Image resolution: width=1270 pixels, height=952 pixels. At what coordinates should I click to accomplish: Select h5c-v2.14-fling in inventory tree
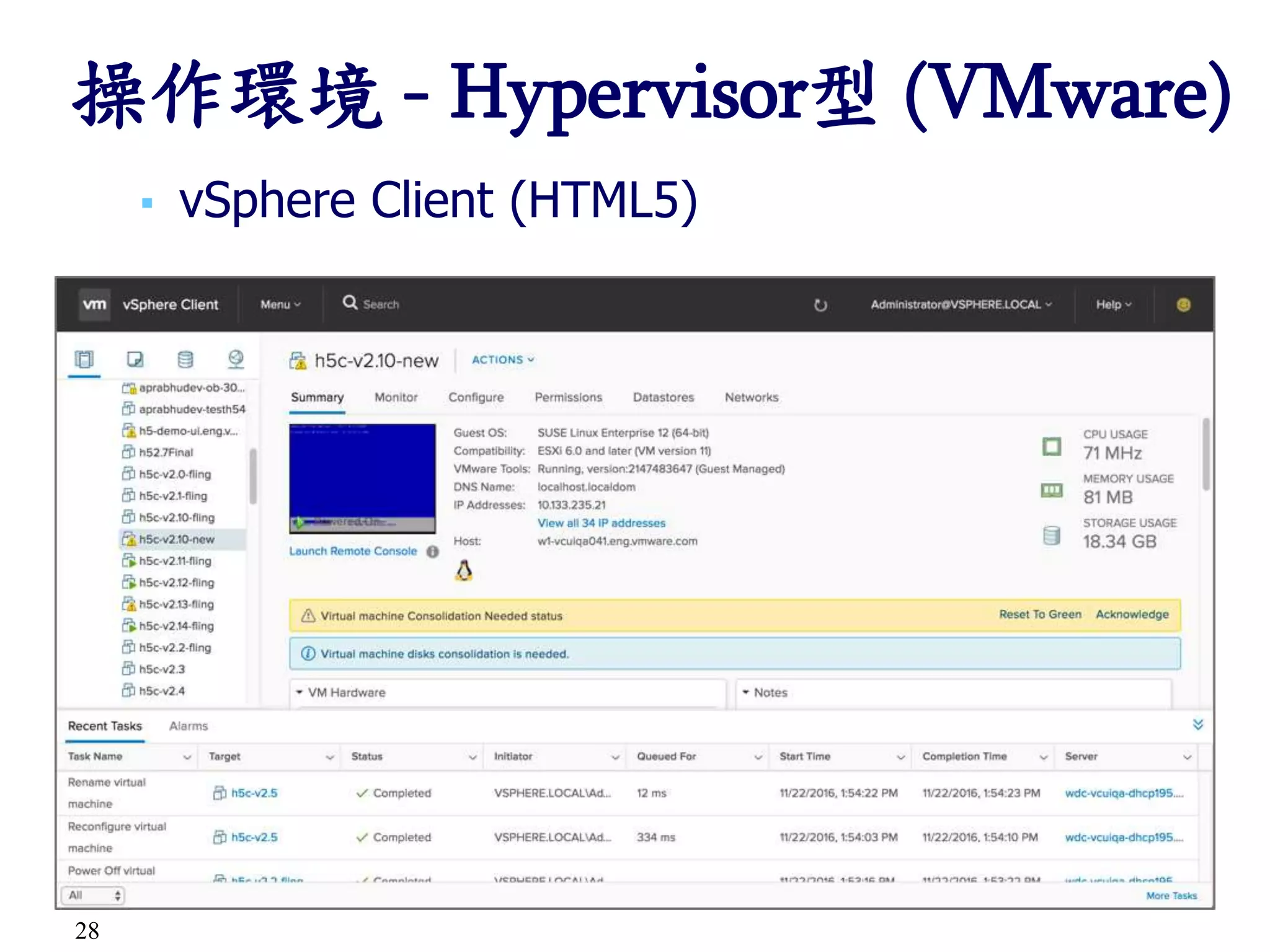point(177,626)
